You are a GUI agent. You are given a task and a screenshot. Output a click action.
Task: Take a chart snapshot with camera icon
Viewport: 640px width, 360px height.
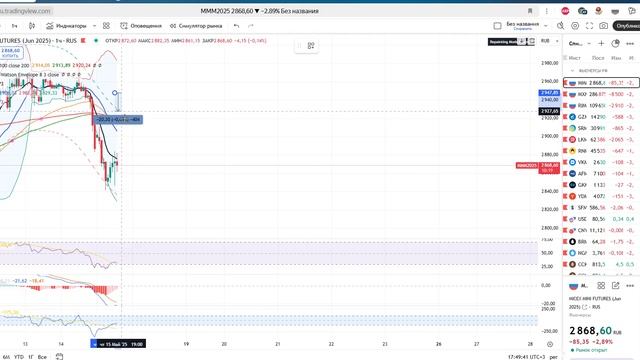click(603, 26)
